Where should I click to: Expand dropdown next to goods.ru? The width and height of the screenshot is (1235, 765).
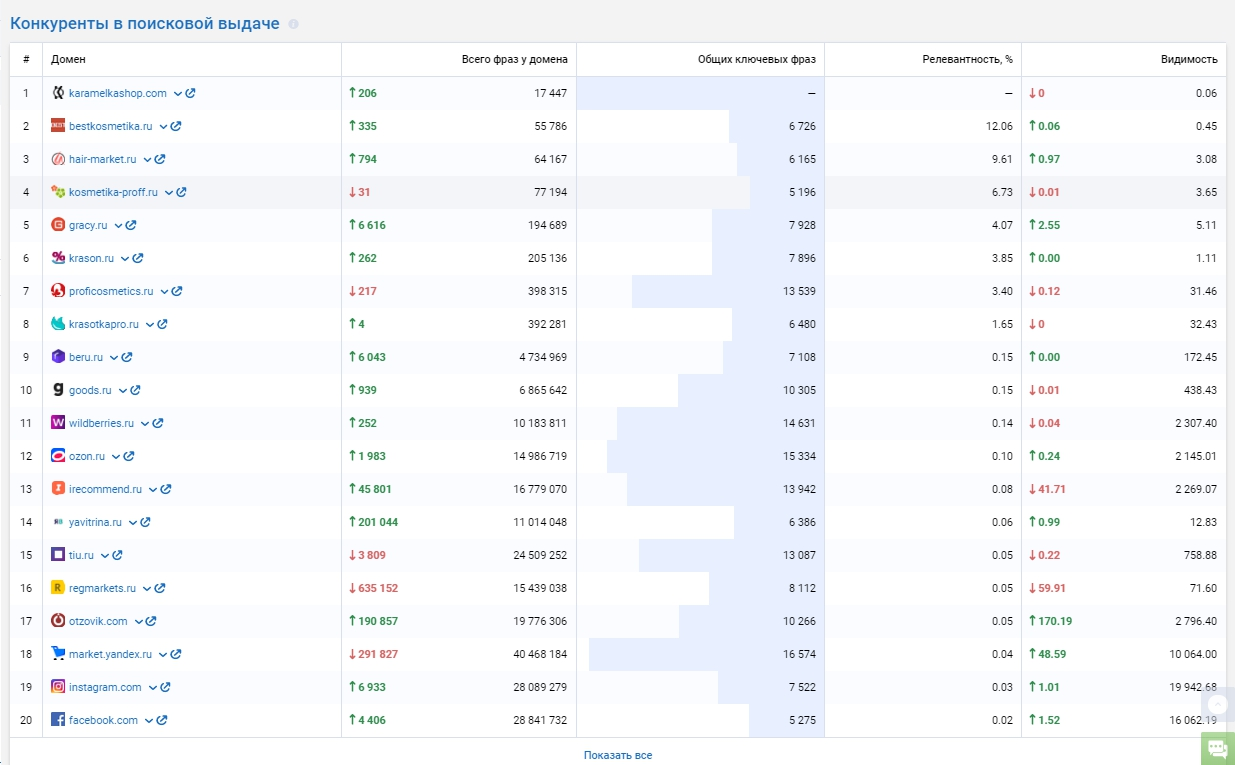click(x=122, y=390)
